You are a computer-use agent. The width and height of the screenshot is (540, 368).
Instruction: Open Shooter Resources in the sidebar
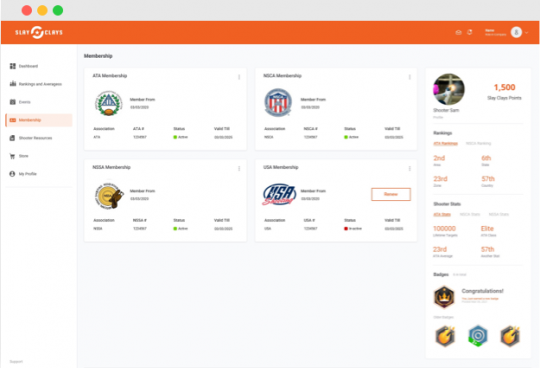pyautogui.click(x=31, y=138)
